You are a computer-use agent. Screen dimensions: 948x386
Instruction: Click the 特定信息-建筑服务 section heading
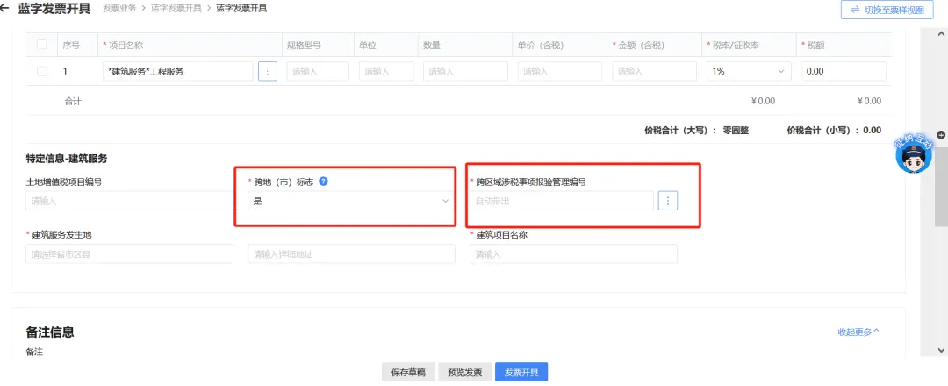point(67,159)
